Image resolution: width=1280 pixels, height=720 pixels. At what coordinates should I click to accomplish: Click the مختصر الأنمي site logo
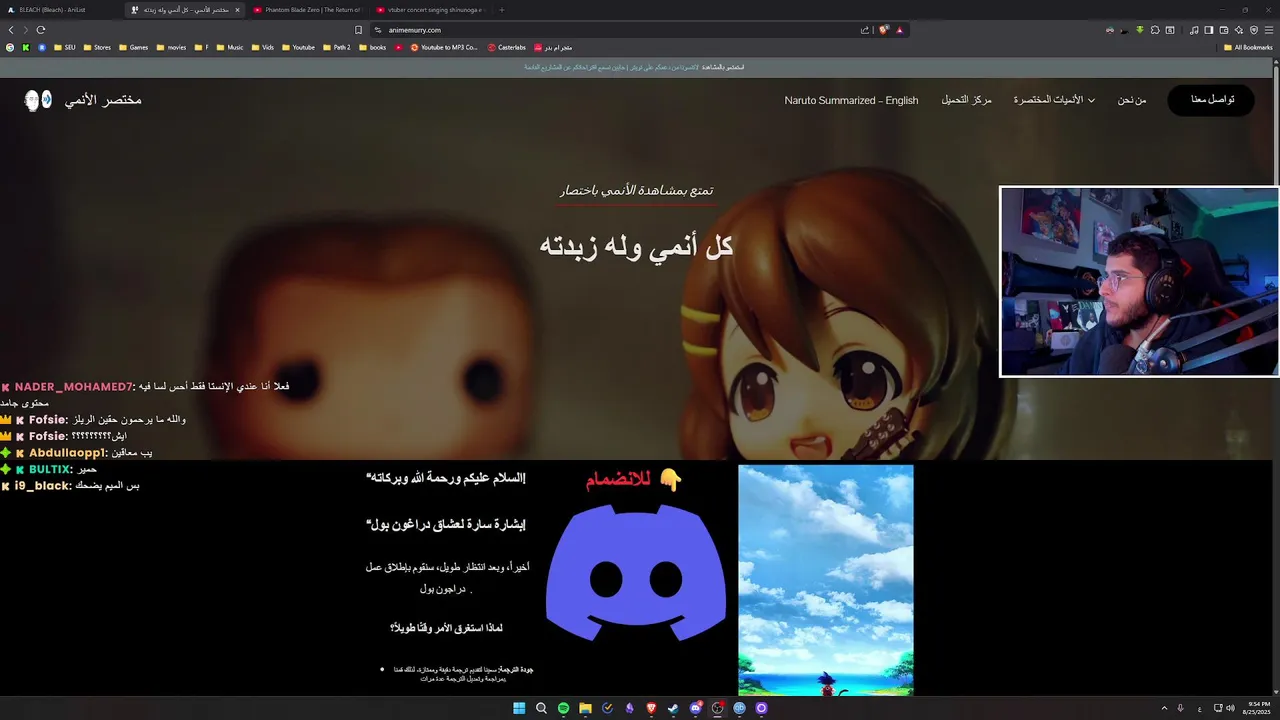click(83, 100)
